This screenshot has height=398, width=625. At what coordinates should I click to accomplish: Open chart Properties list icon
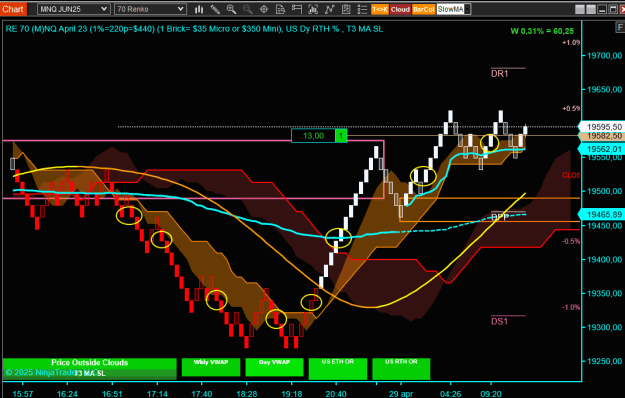click(362, 9)
